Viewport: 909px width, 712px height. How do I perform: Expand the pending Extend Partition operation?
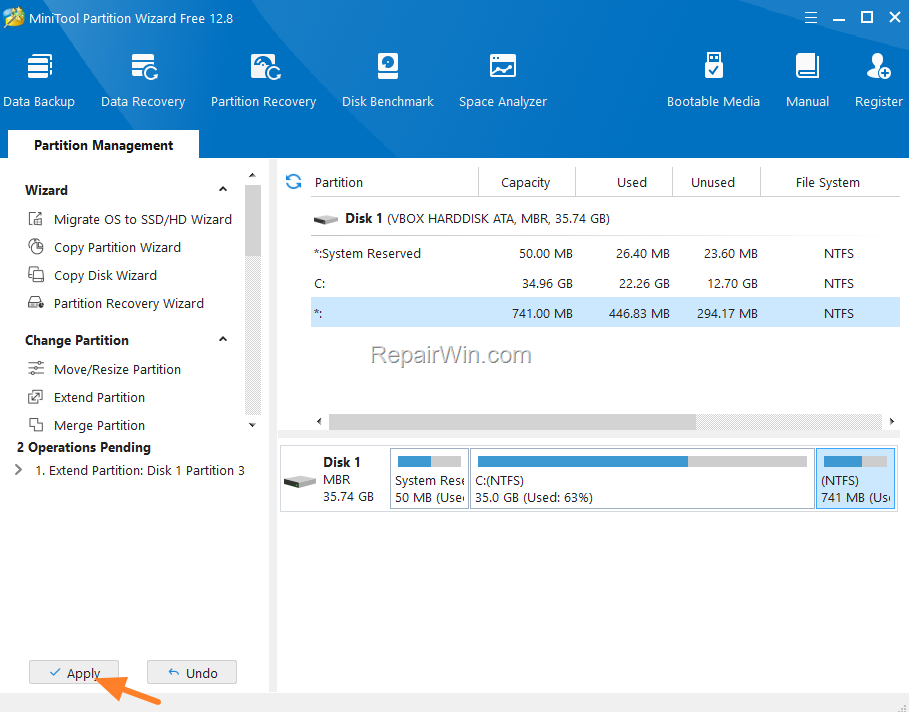click(x=19, y=470)
